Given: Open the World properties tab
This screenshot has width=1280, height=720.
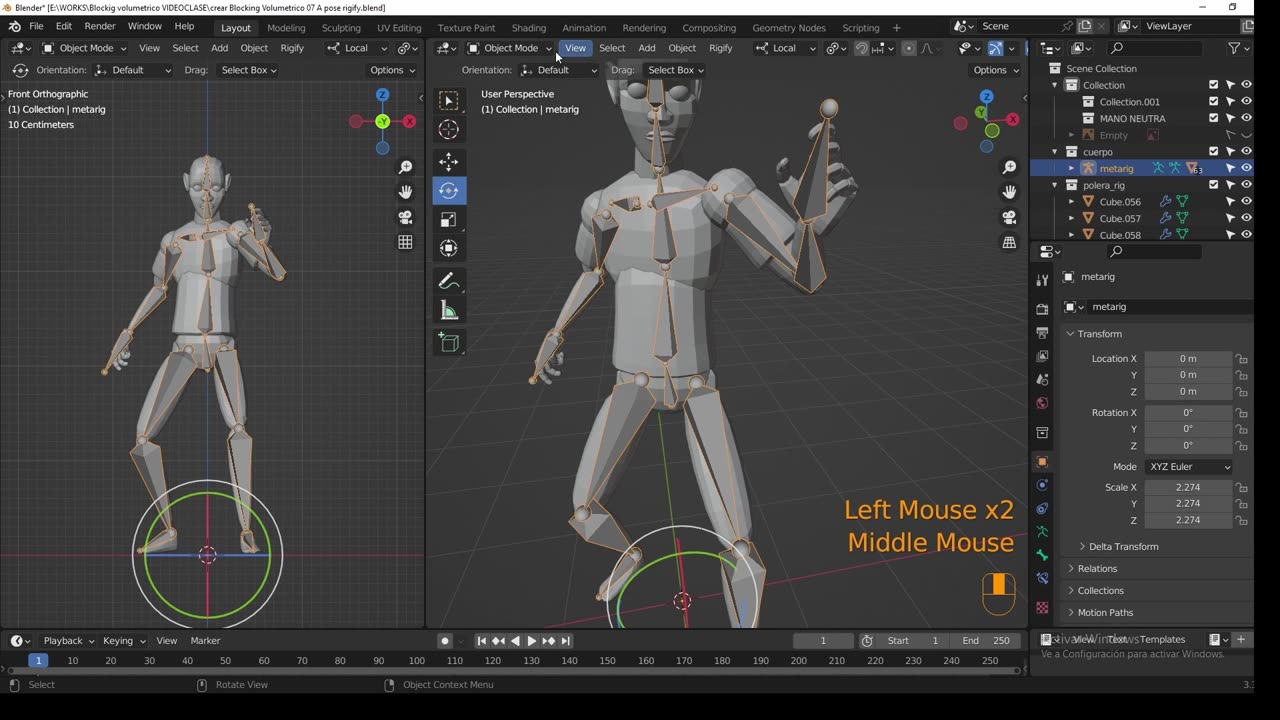Looking at the screenshot, I should click(1042, 403).
